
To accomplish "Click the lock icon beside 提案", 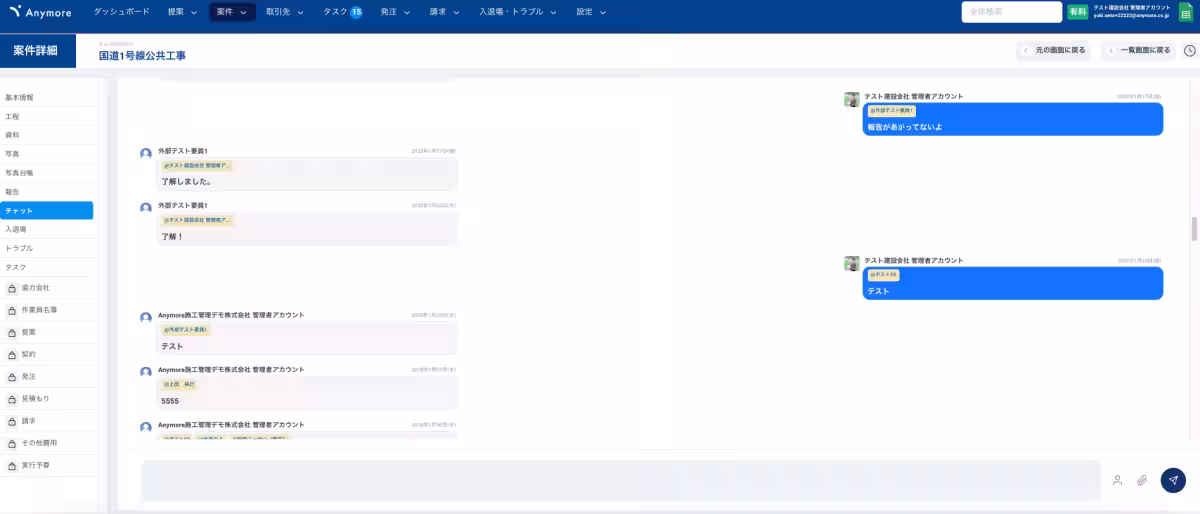I will pyautogui.click(x=12, y=332).
